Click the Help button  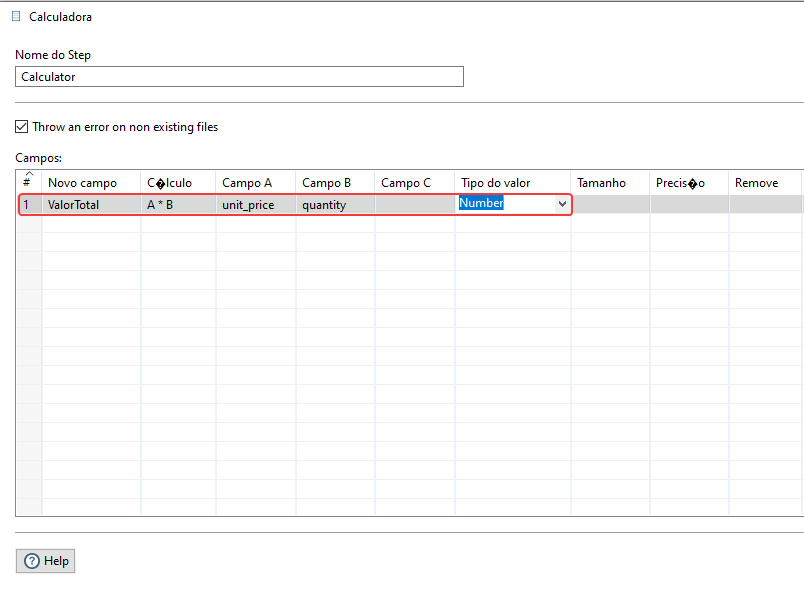click(46, 561)
